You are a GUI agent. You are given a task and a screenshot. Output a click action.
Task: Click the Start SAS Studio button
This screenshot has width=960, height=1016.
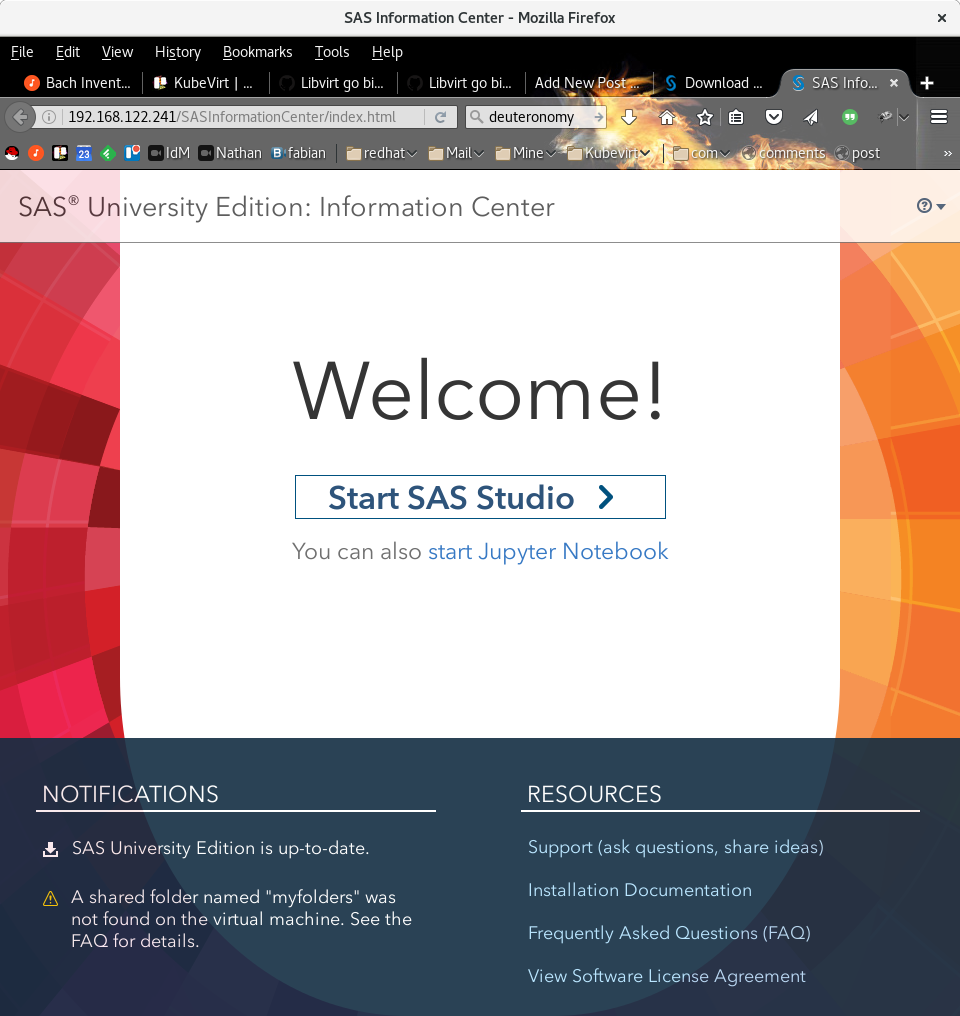click(480, 497)
